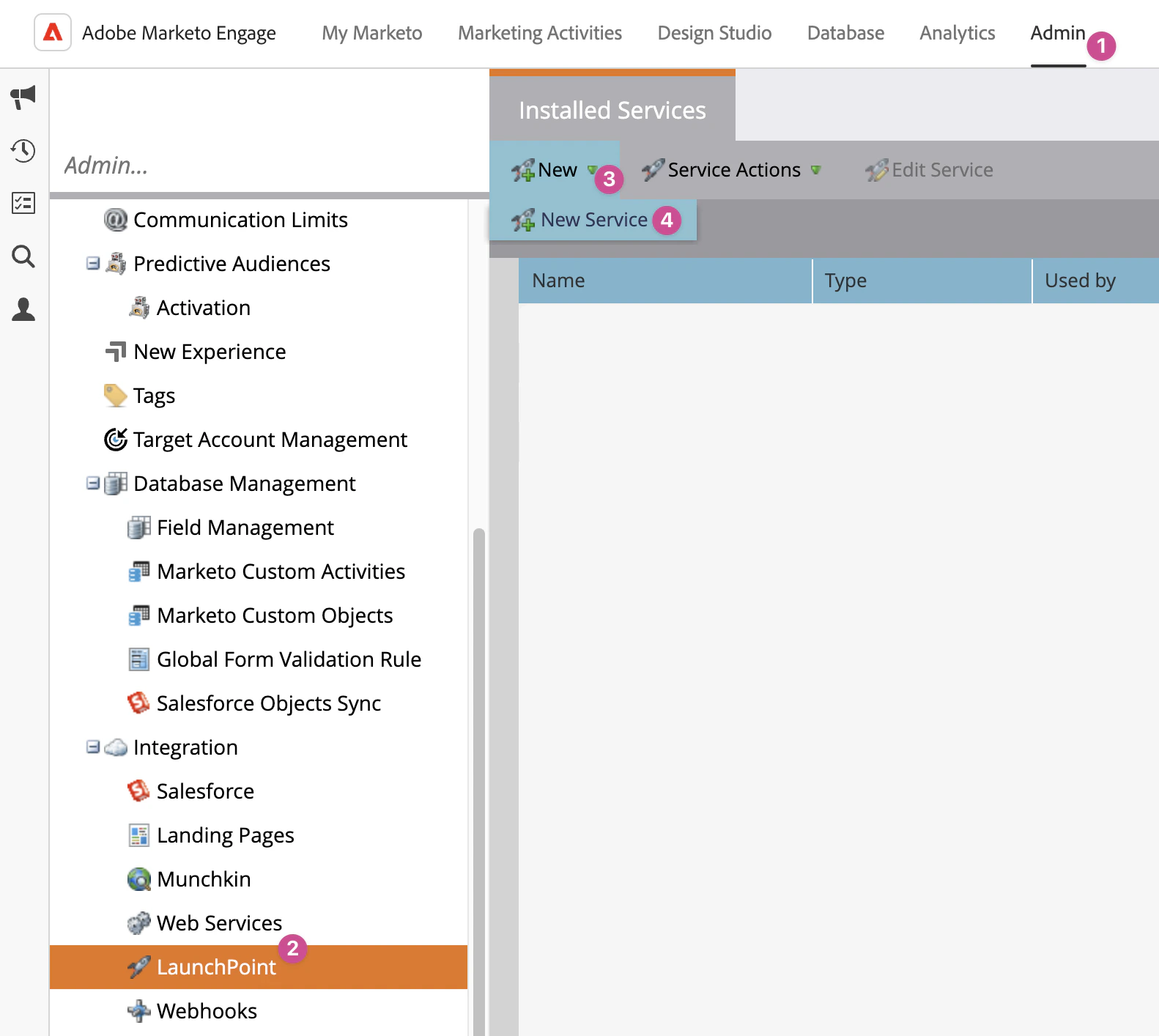This screenshot has width=1159, height=1036.
Task: Collapse the Predictive Audiences tree node
Action: click(x=93, y=263)
